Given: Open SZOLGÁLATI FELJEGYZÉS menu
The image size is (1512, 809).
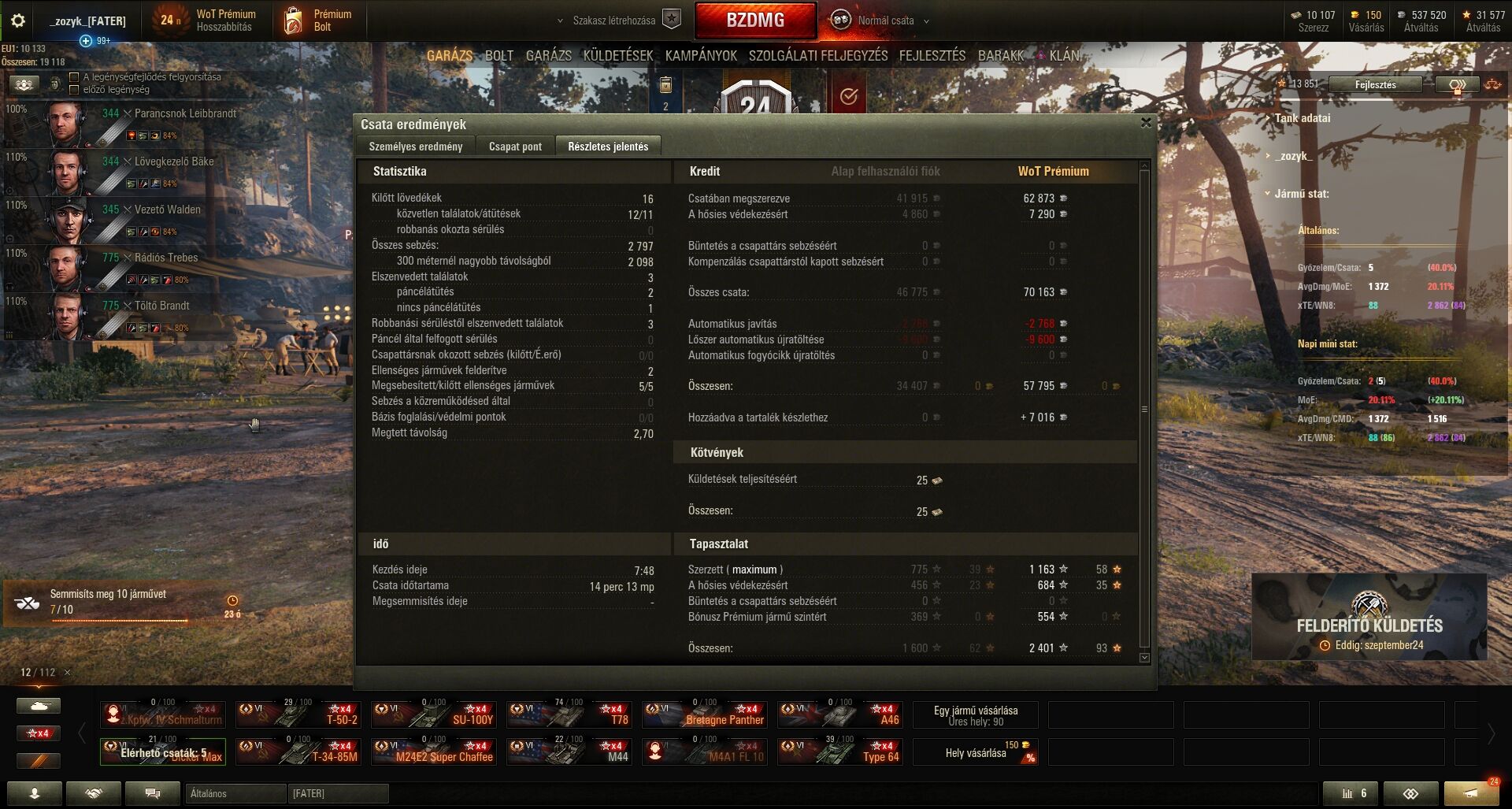Looking at the screenshot, I should (817, 56).
